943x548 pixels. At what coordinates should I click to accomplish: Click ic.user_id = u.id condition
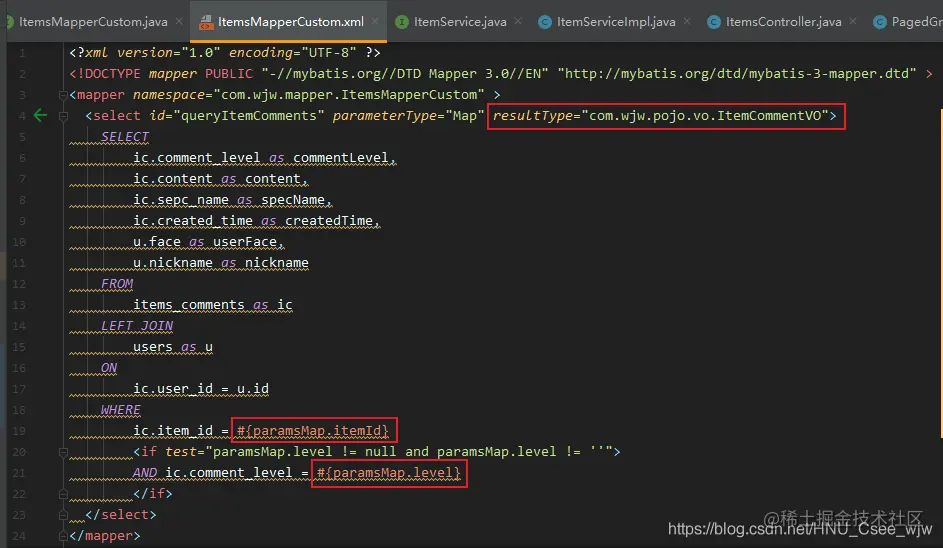pos(201,389)
